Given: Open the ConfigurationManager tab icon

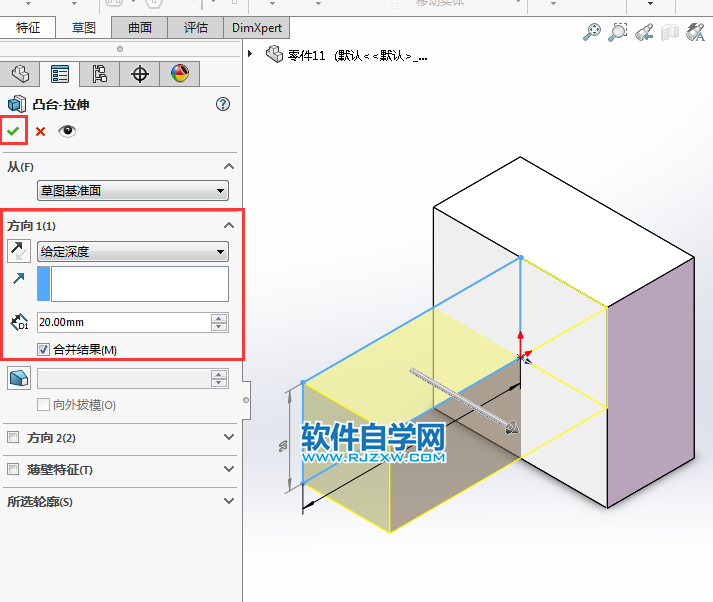Looking at the screenshot, I should [100, 74].
